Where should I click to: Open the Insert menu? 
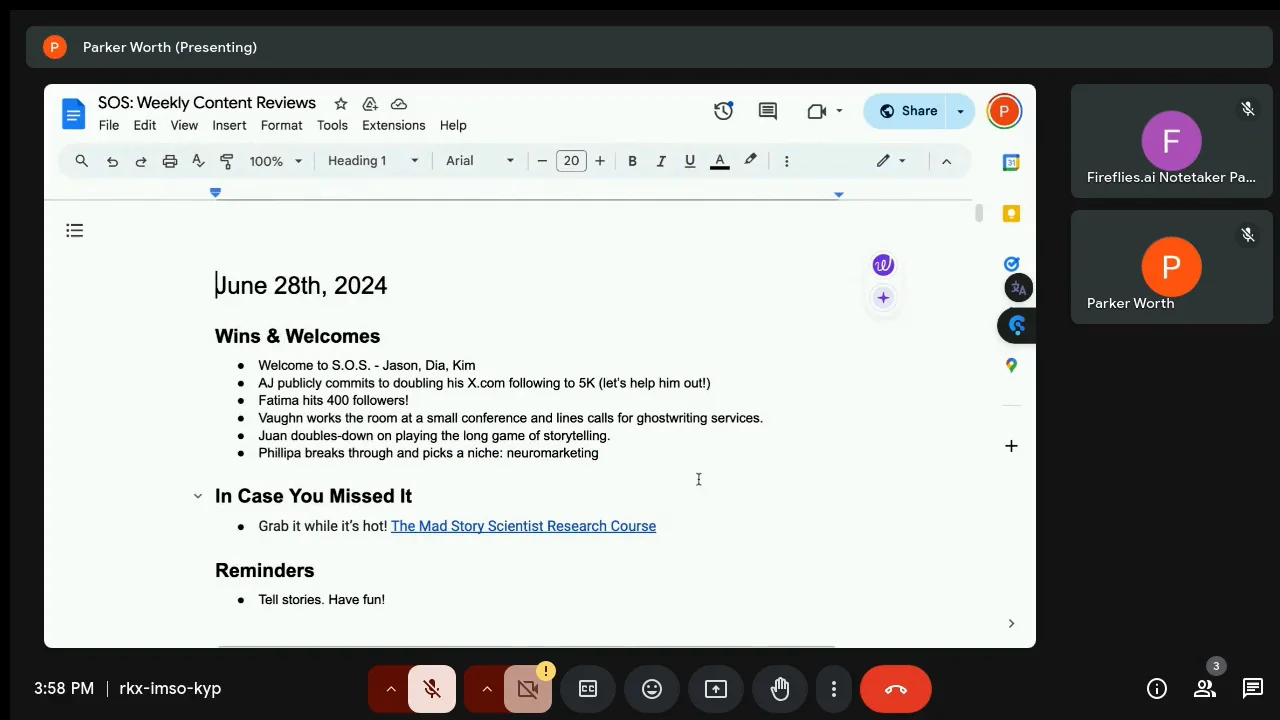(229, 125)
